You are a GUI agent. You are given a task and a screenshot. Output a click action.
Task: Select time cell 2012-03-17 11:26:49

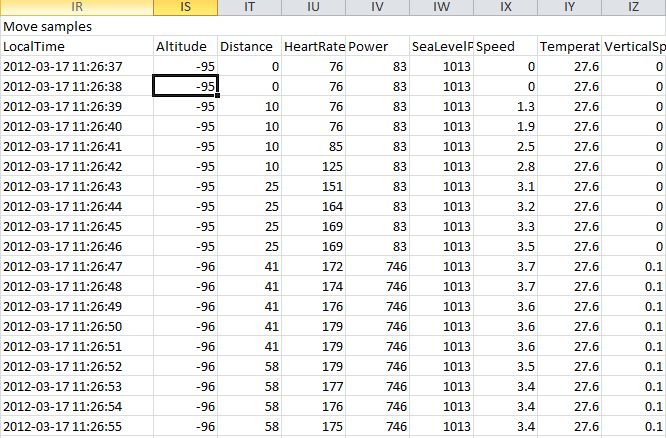pos(76,306)
